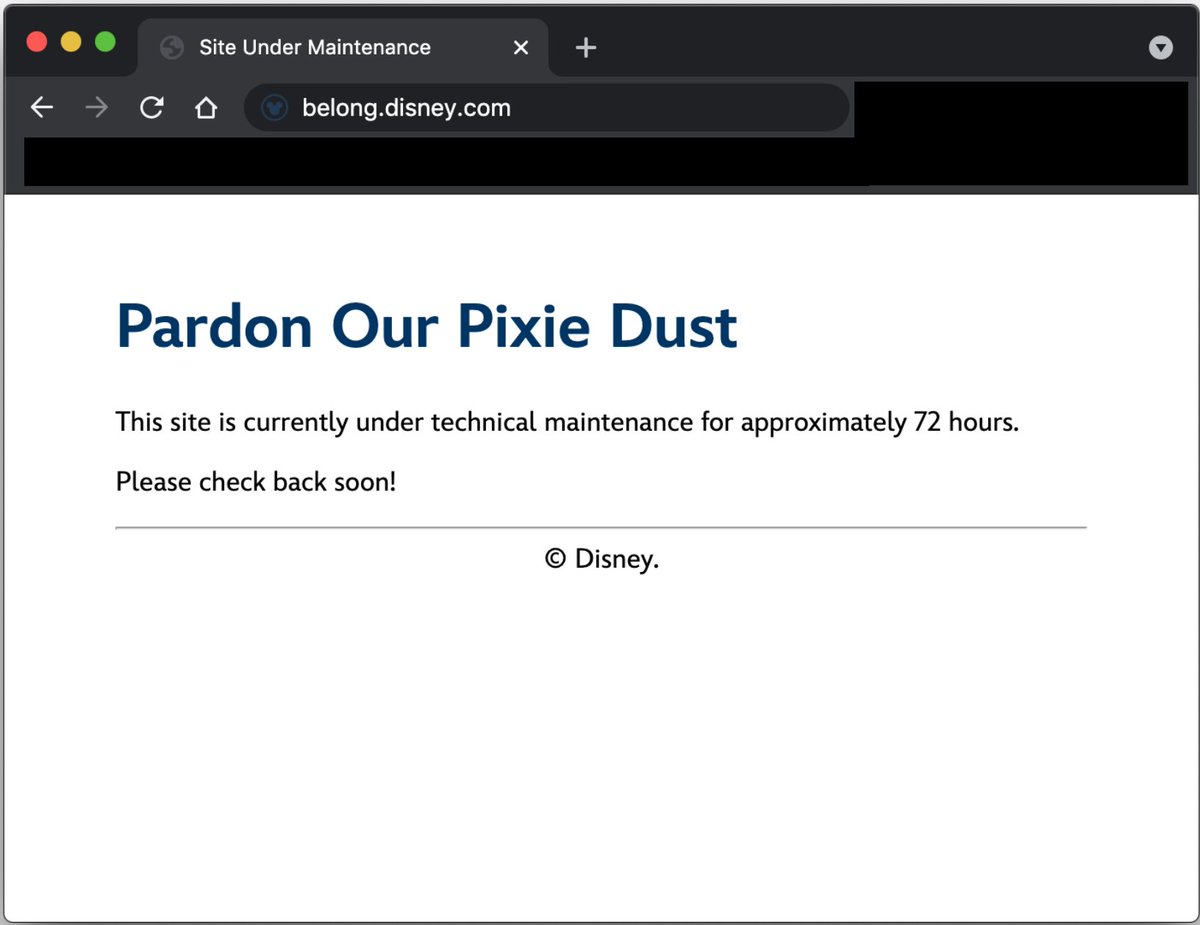Image resolution: width=1200 pixels, height=925 pixels.
Task: Reload the belong.disney.com page
Action: click(151, 108)
